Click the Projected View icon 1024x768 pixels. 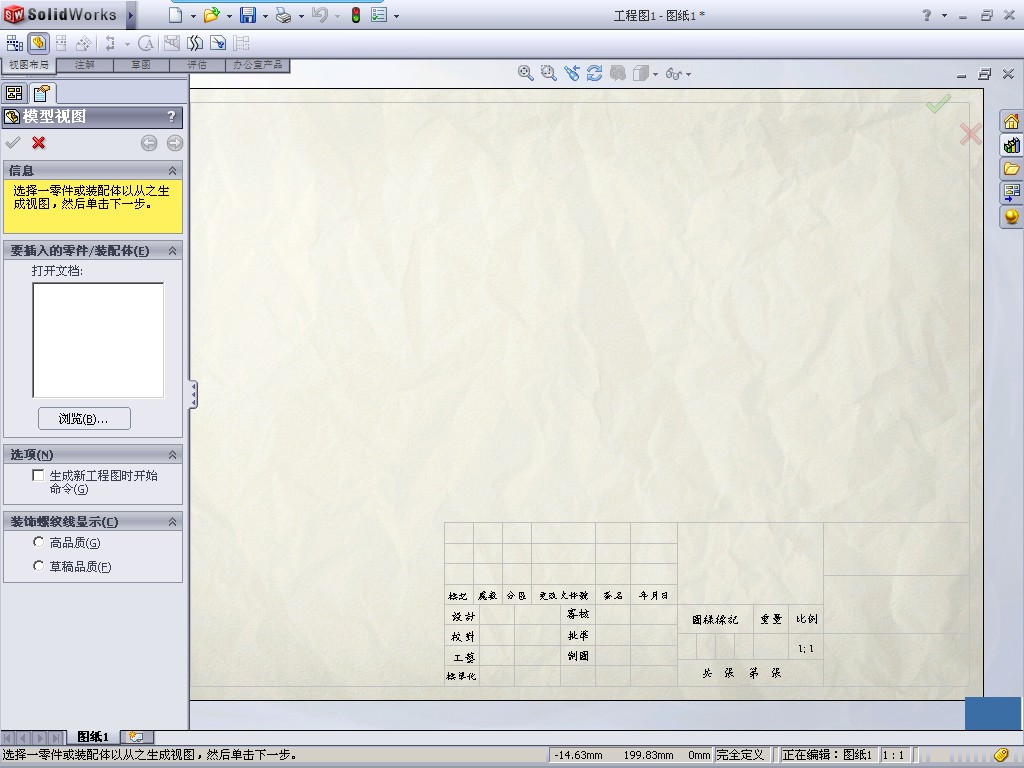[x=61, y=44]
